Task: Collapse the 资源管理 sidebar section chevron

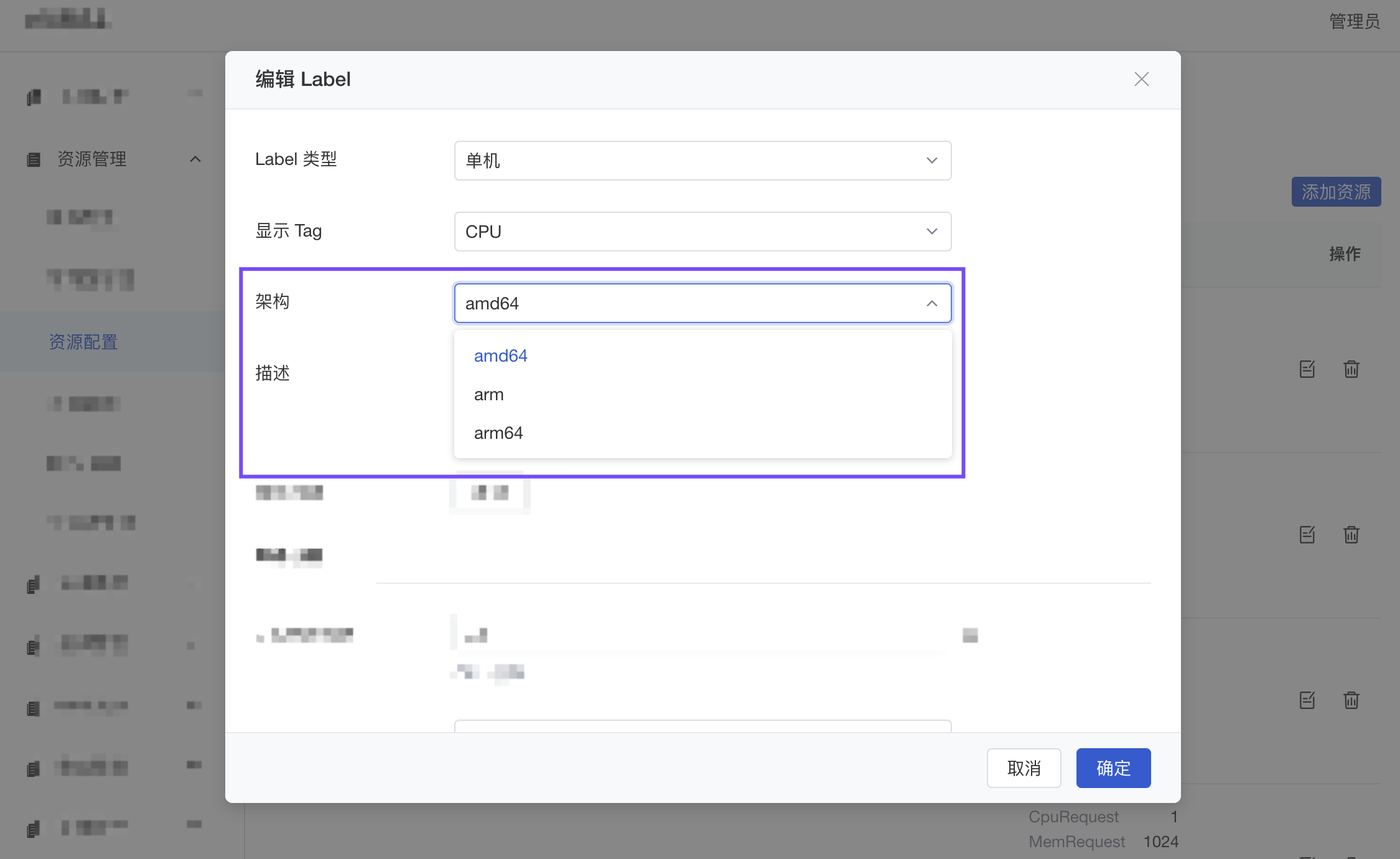Action: pos(195,159)
